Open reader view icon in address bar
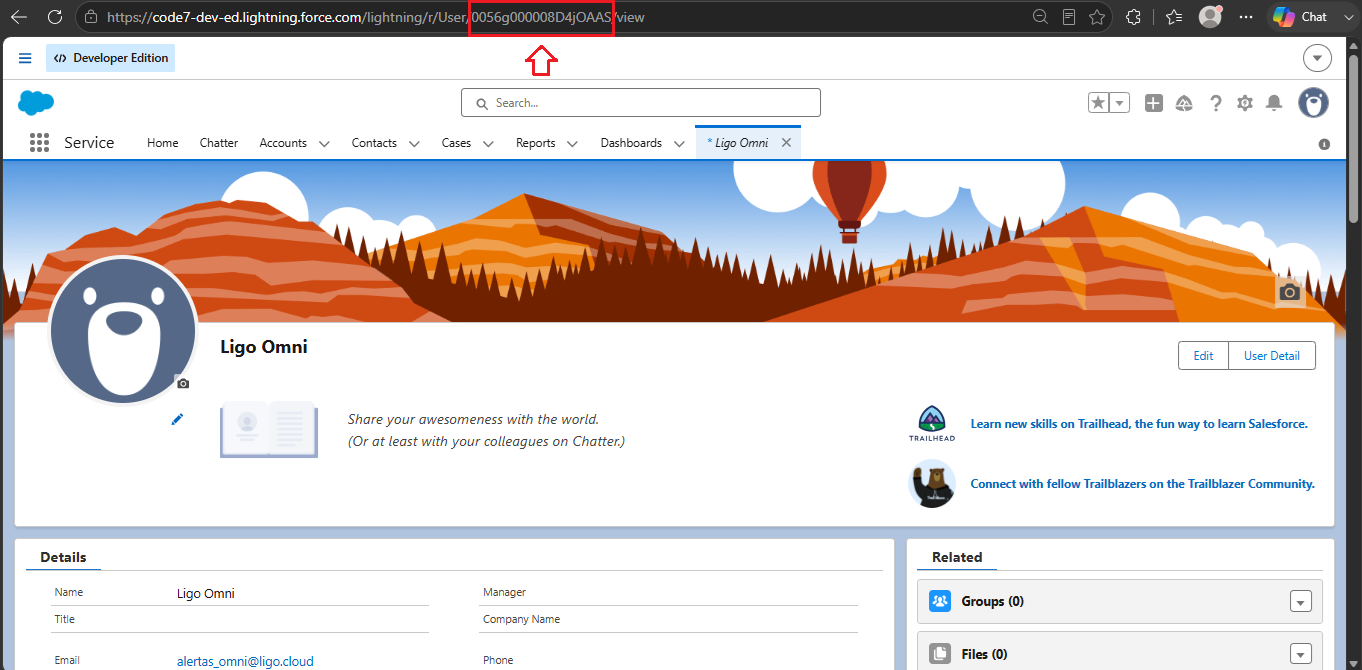Viewport: 1362px width, 670px height. [1069, 17]
